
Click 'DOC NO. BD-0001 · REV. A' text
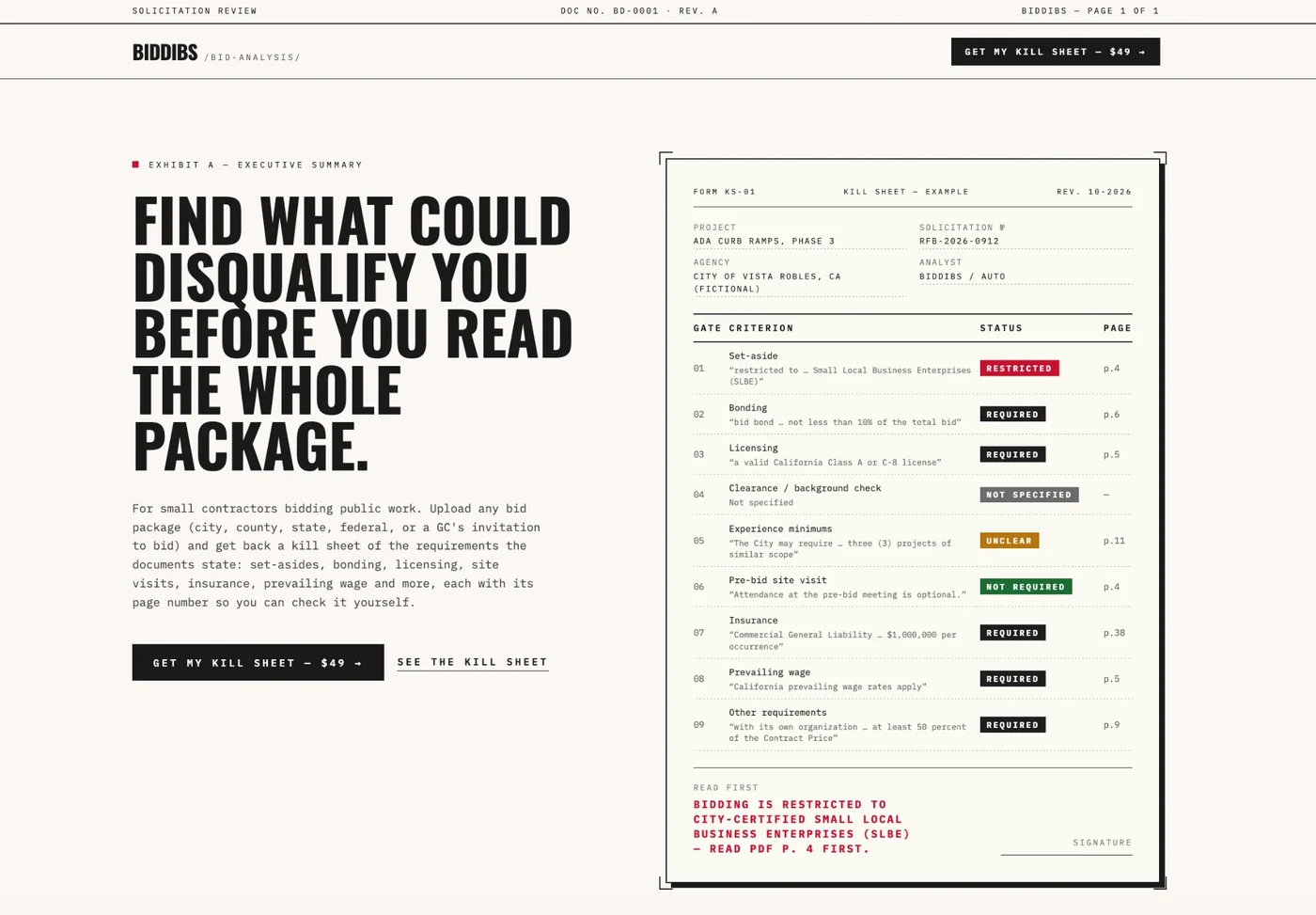(x=639, y=11)
